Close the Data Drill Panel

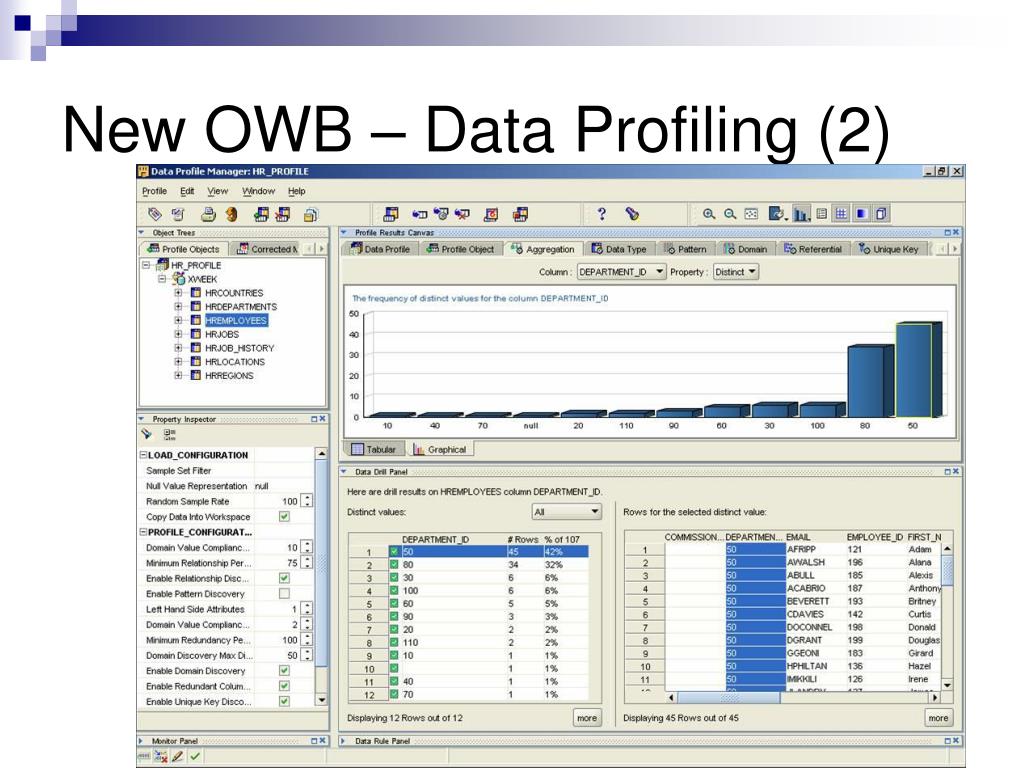point(956,471)
